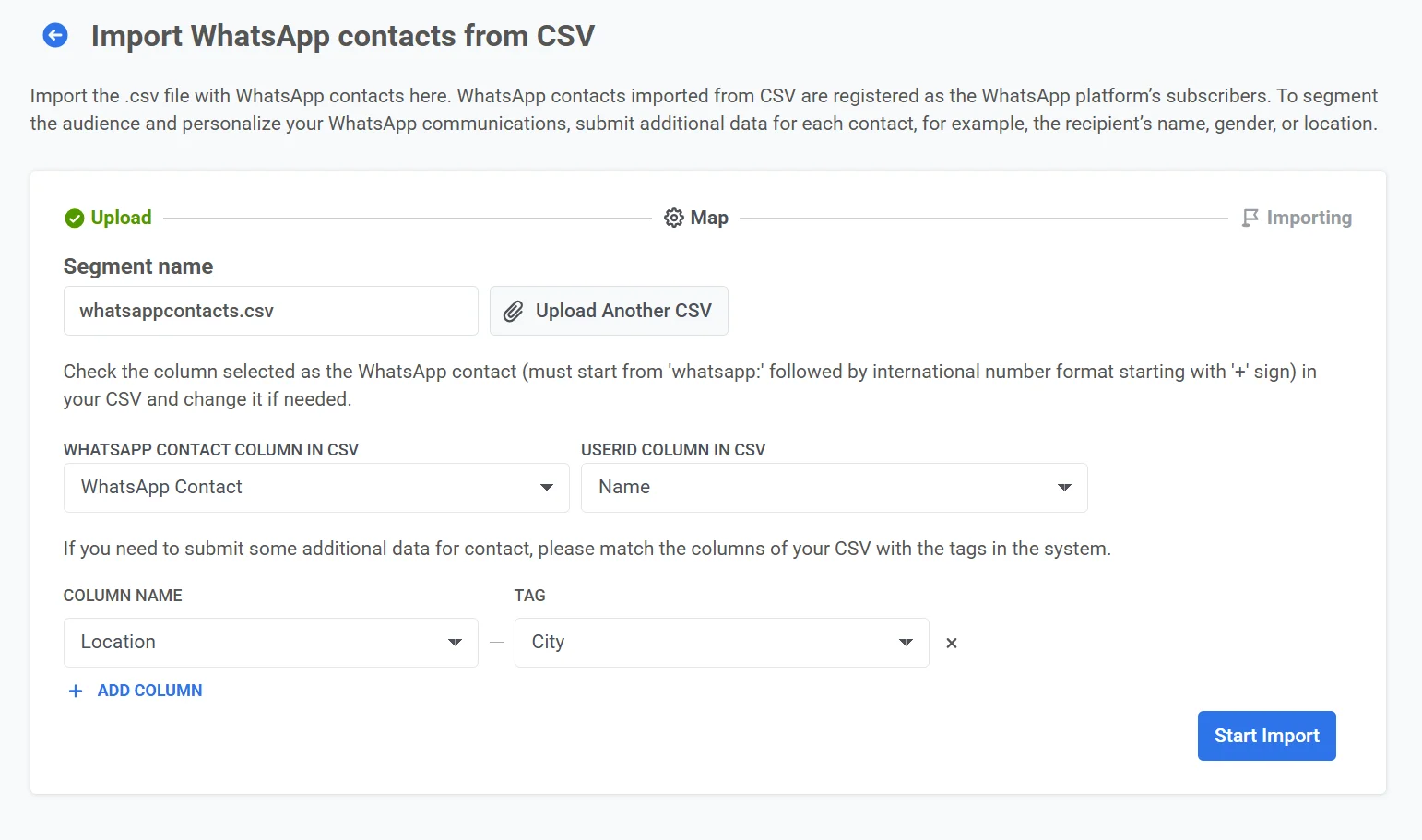Expand the UserID column dropdown showing Name
This screenshot has width=1422, height=840.
[x=834, y=488]
